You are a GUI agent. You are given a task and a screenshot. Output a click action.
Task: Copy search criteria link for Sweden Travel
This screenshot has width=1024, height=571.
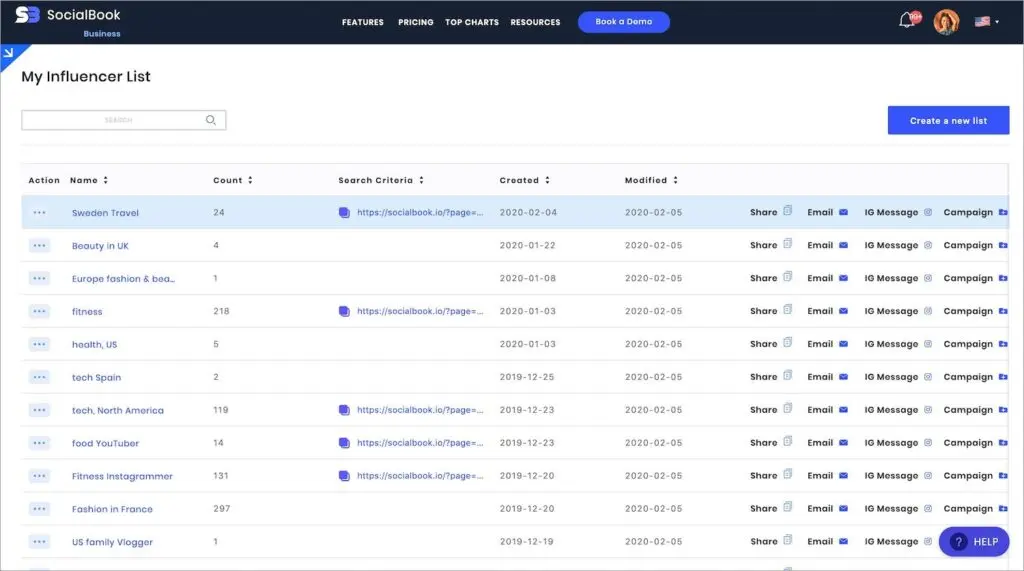pyautogui.click(x=344, y=213)
